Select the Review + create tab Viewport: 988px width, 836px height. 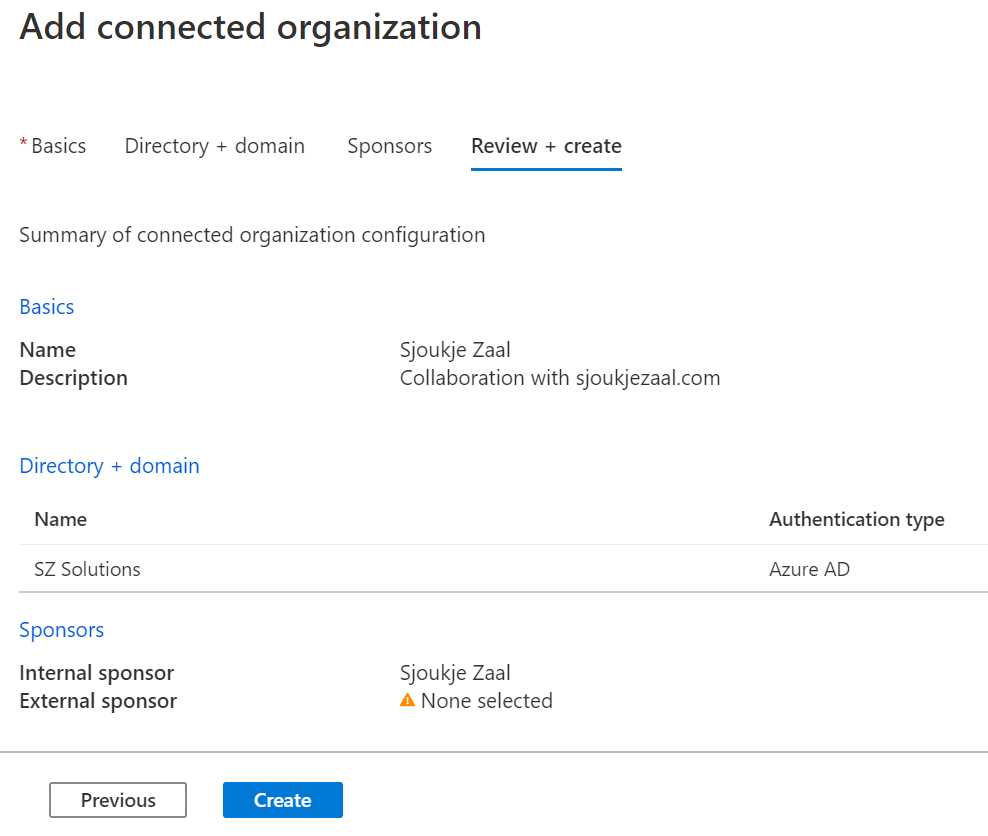pyautogui.click(x=546, y=146)
